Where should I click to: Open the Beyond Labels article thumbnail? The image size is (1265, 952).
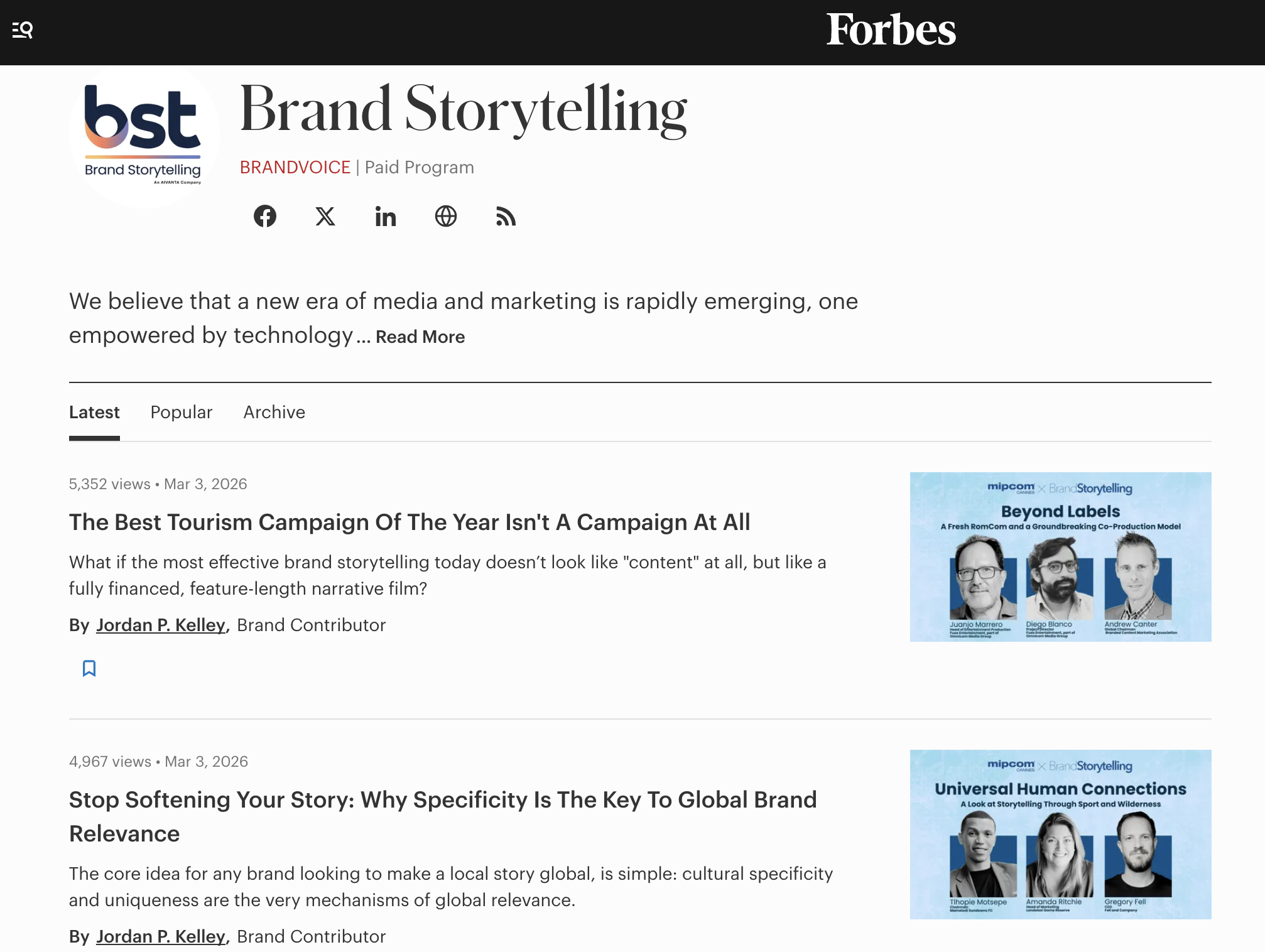1060,557
